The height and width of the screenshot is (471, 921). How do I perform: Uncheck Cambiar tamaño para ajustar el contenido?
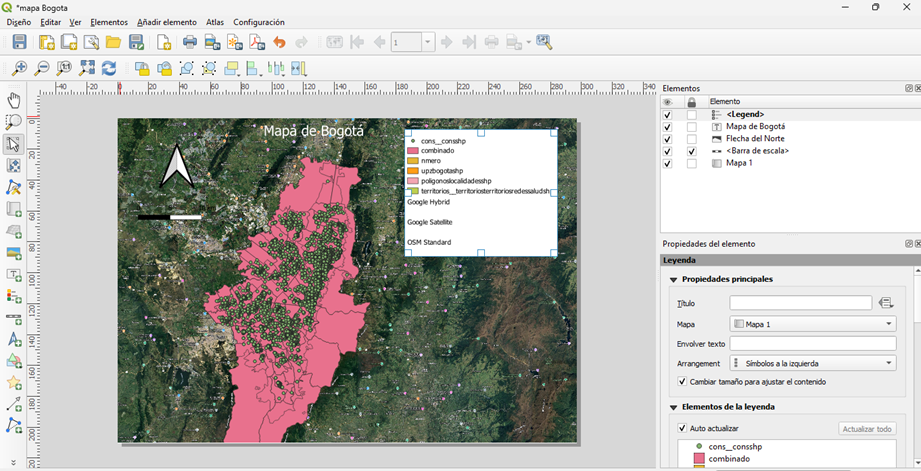pos(682,381)
